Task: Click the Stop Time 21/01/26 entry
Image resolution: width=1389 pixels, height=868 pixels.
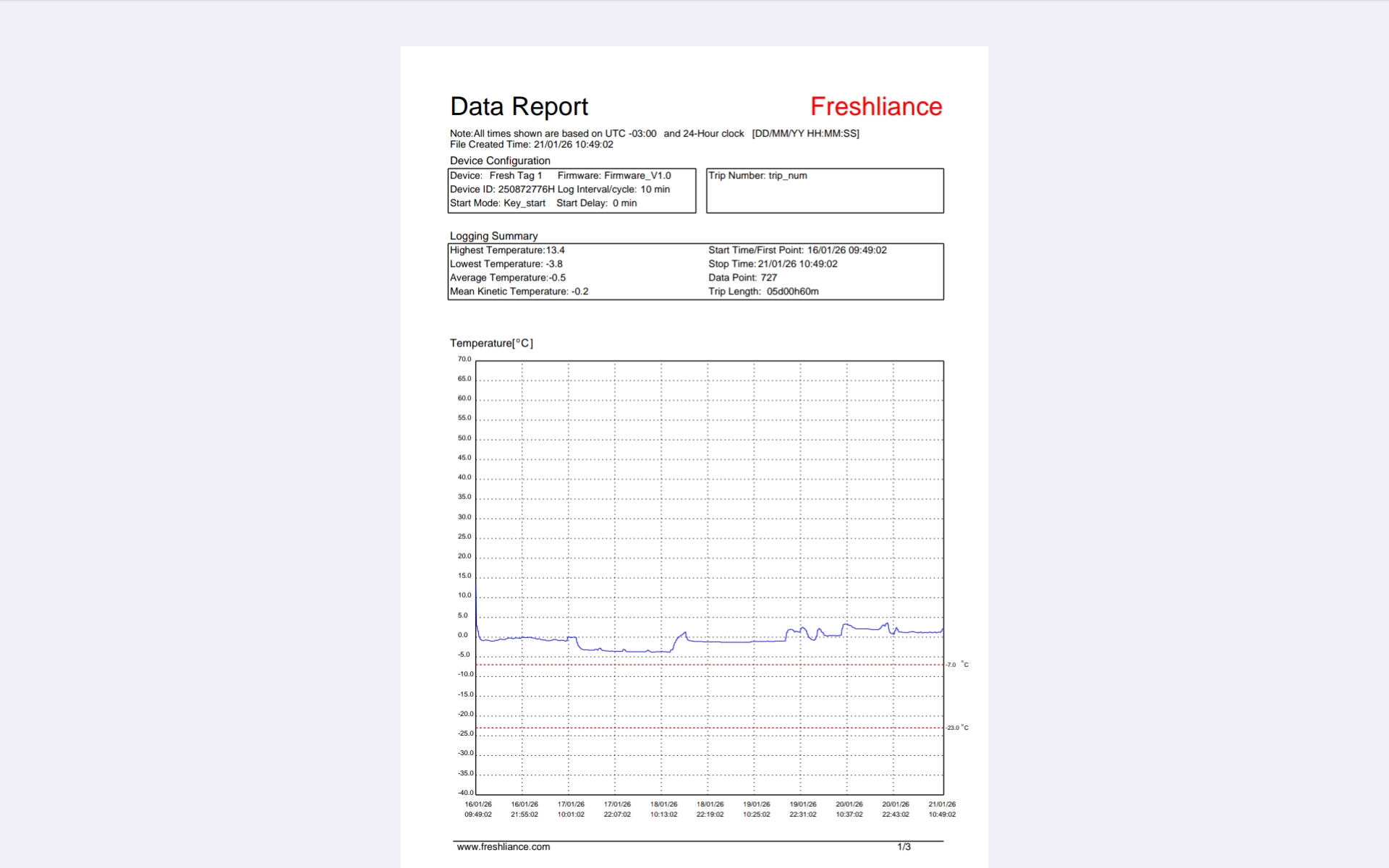Action: 772,264
